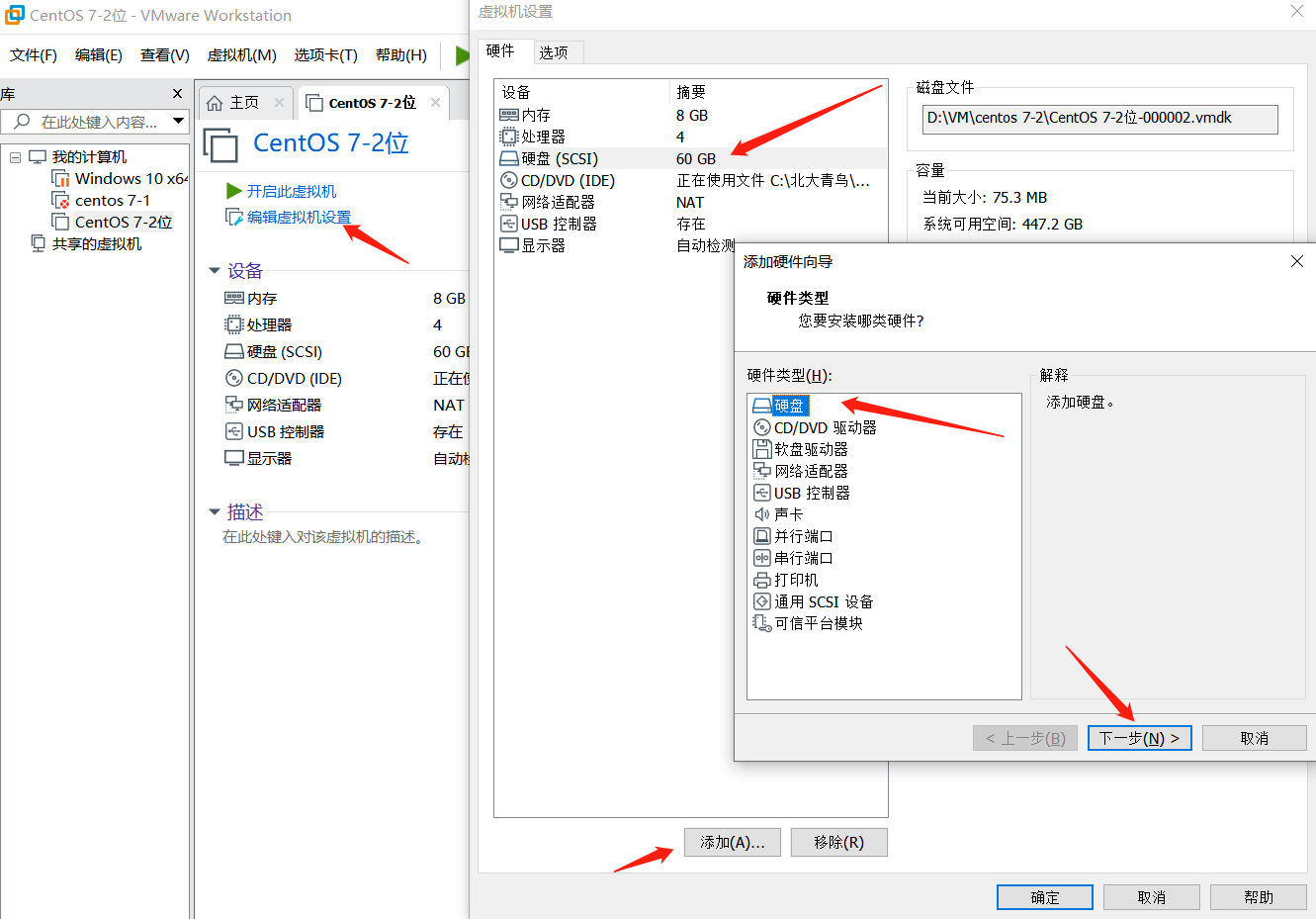The width and height of the screenshot is (1316, 919).
Task: Switch to the 主页 tab
Action: 244,103
